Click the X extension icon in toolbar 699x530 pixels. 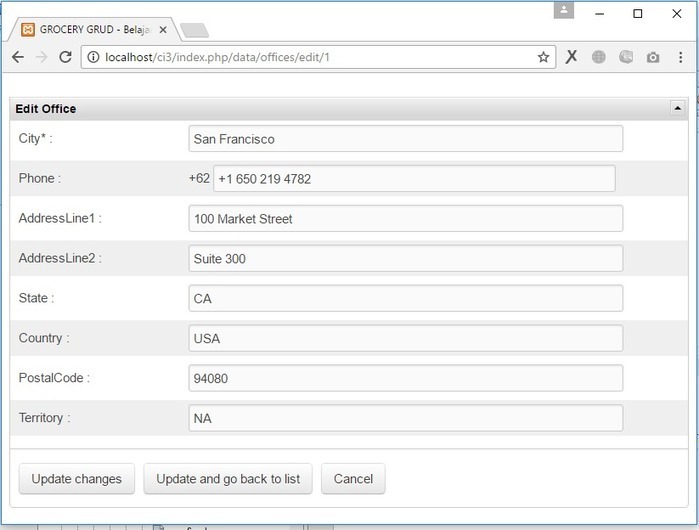pyautogui.click(x=571, y=57)
